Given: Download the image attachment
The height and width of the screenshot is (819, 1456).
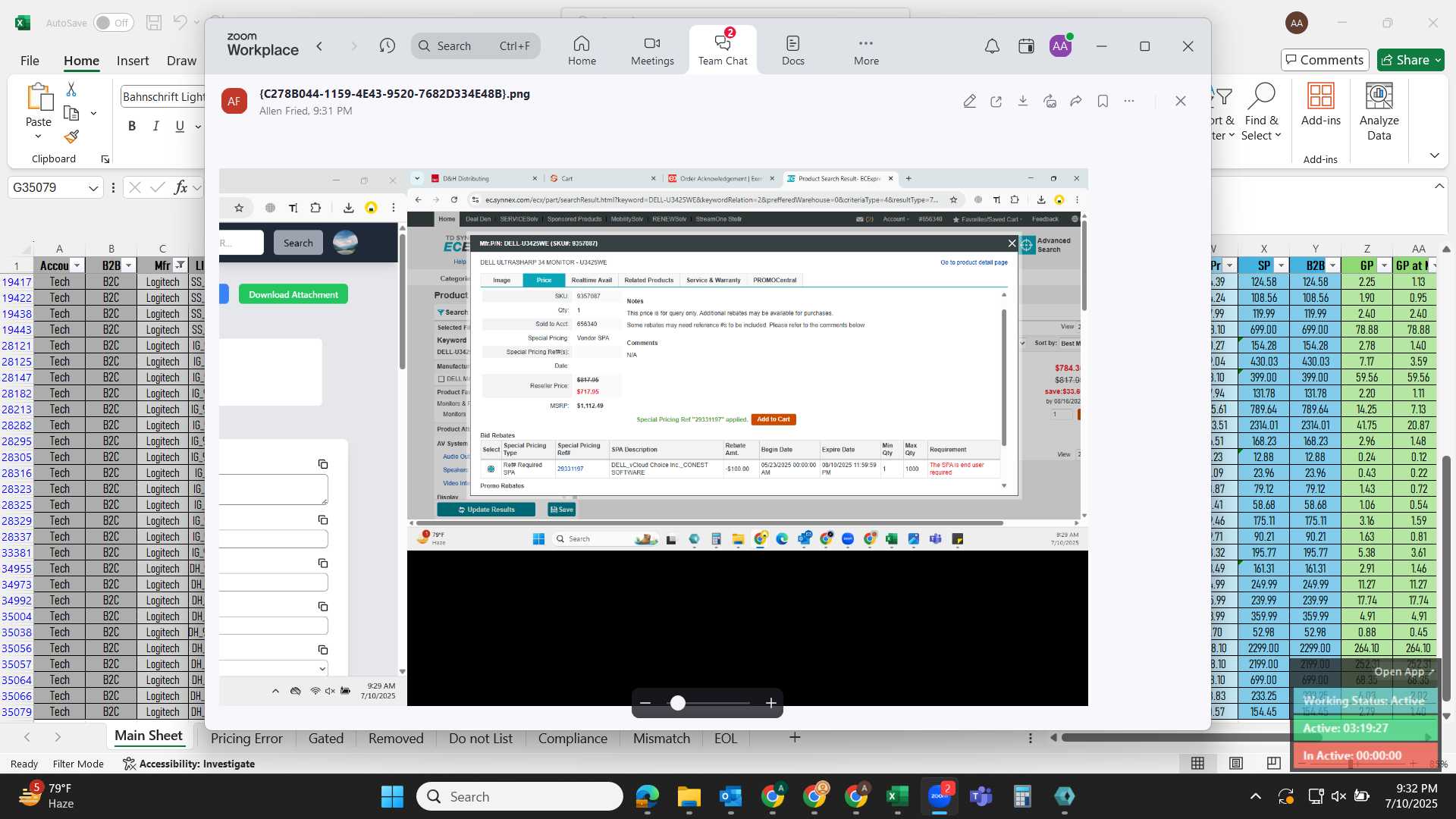Looking at the screenshot, I should point(1022,101).
